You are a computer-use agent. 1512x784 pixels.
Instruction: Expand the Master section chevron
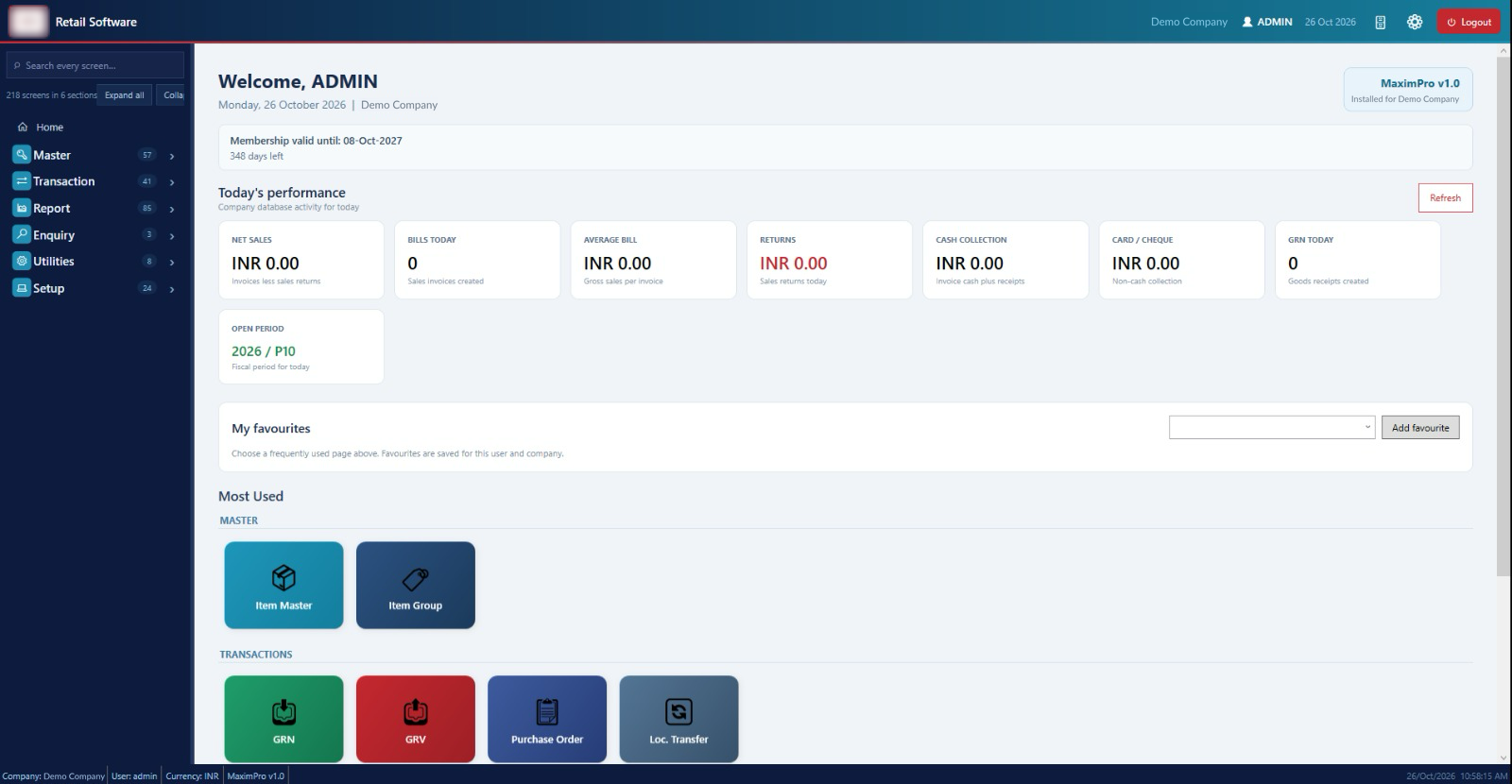[x=172, y=156]
